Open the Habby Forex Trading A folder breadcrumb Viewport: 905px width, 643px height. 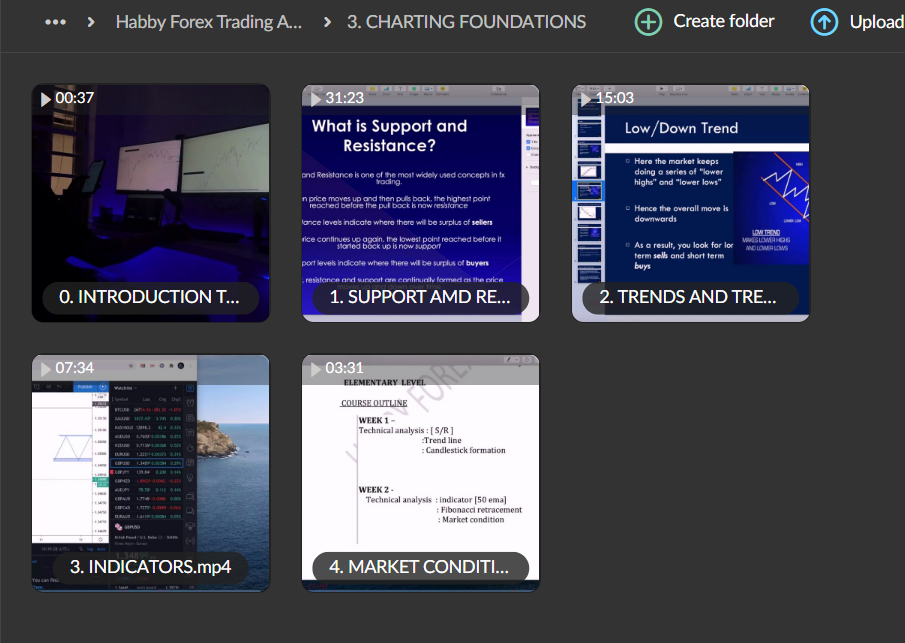[x=209, y=21]
